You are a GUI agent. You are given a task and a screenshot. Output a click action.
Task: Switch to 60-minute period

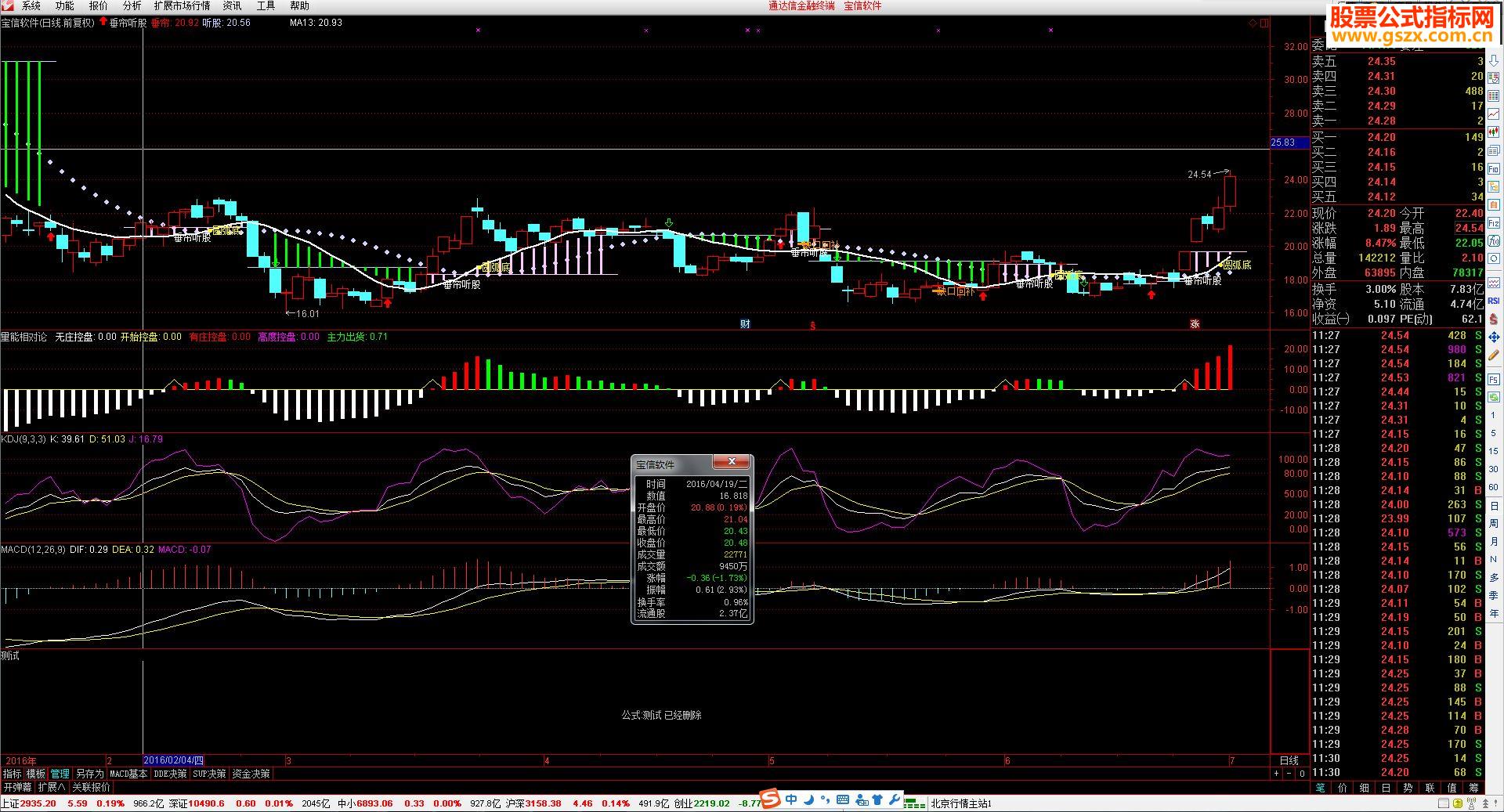[x=1493, y=487]
